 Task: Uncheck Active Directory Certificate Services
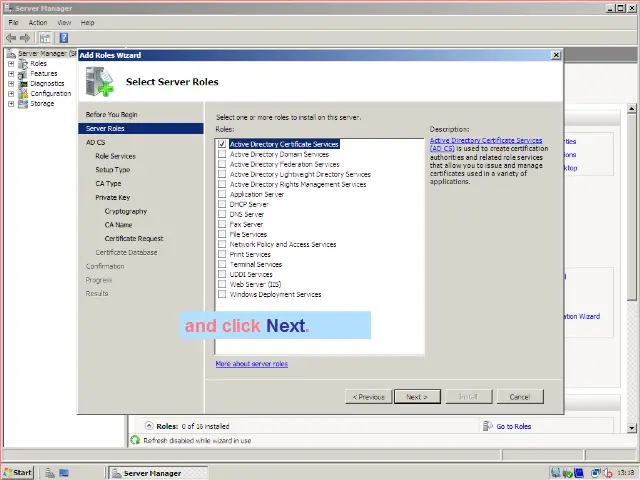pos(222,144)
